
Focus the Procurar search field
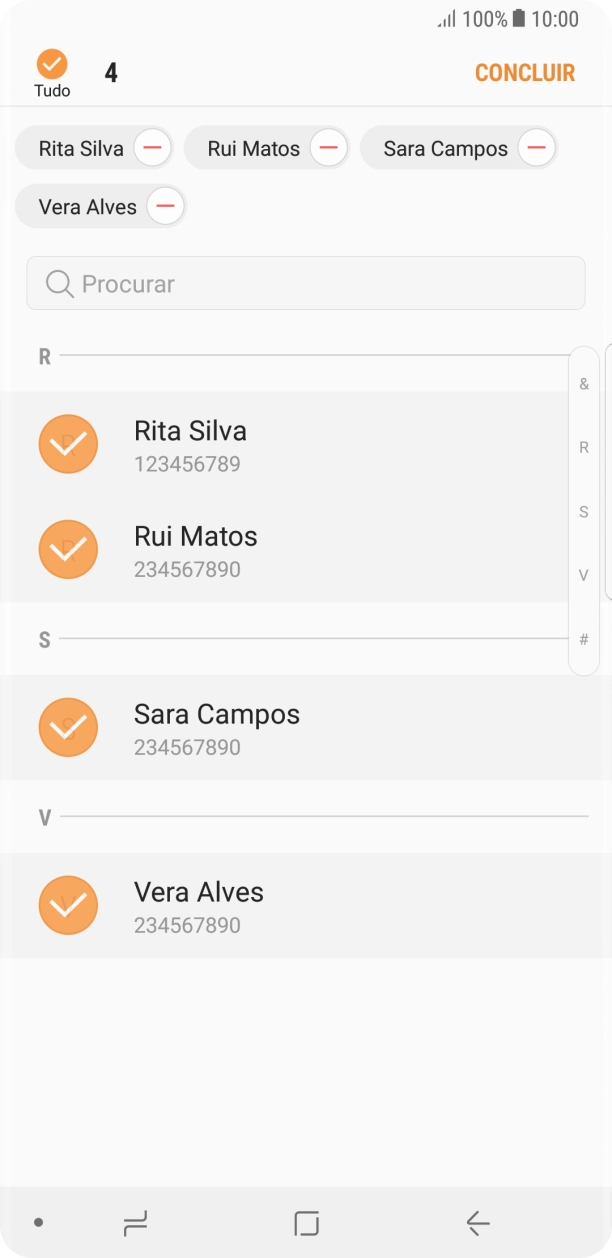tap(320, 284)
